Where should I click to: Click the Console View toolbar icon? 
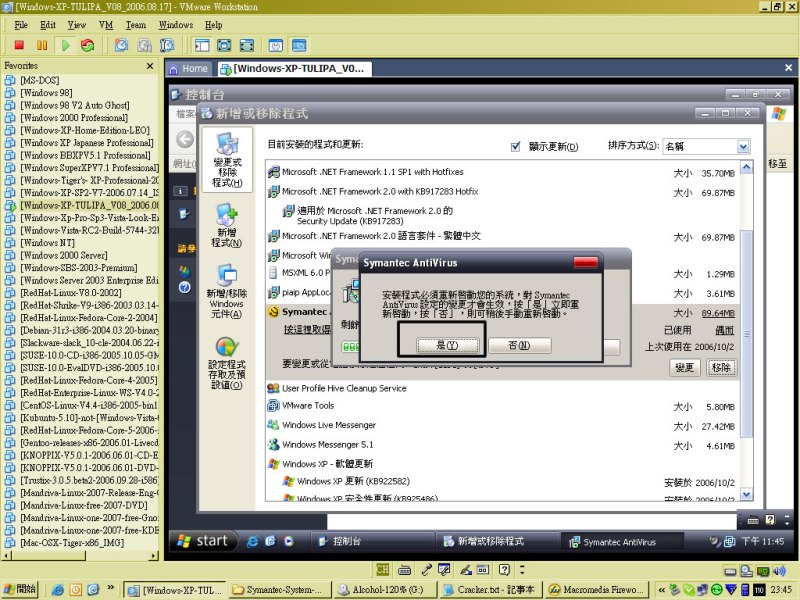click(x=298, y=45)
